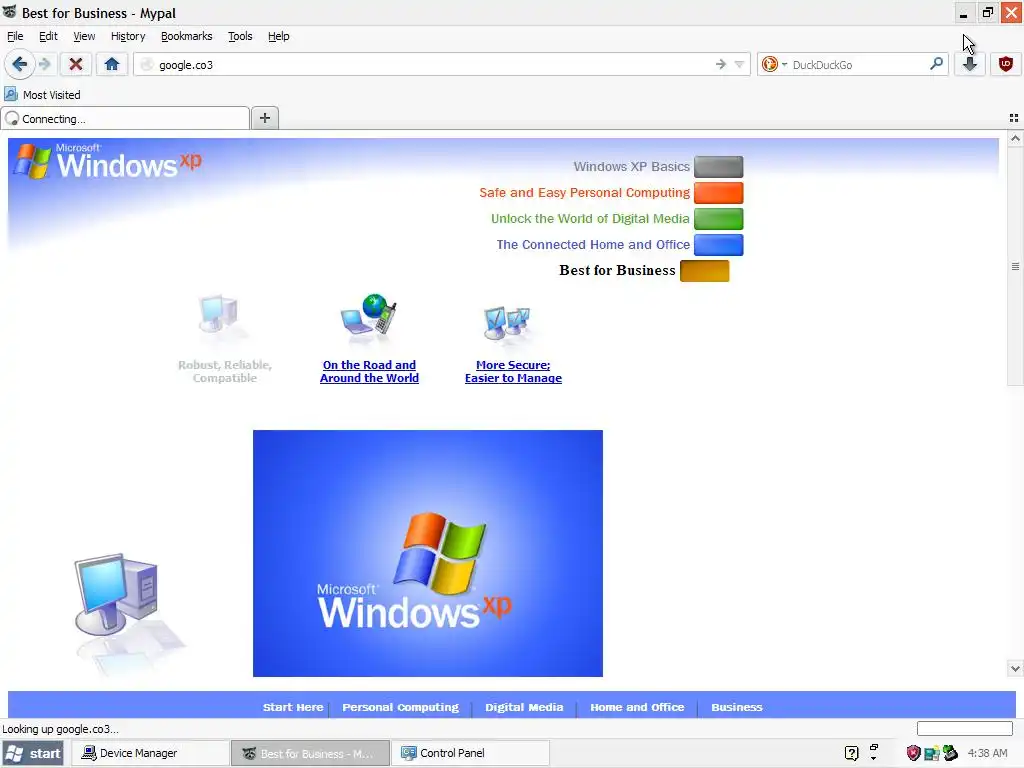Select Digital Media in bottom navigation
This screenshot has height=768, width=1024.
coord(524,707)
